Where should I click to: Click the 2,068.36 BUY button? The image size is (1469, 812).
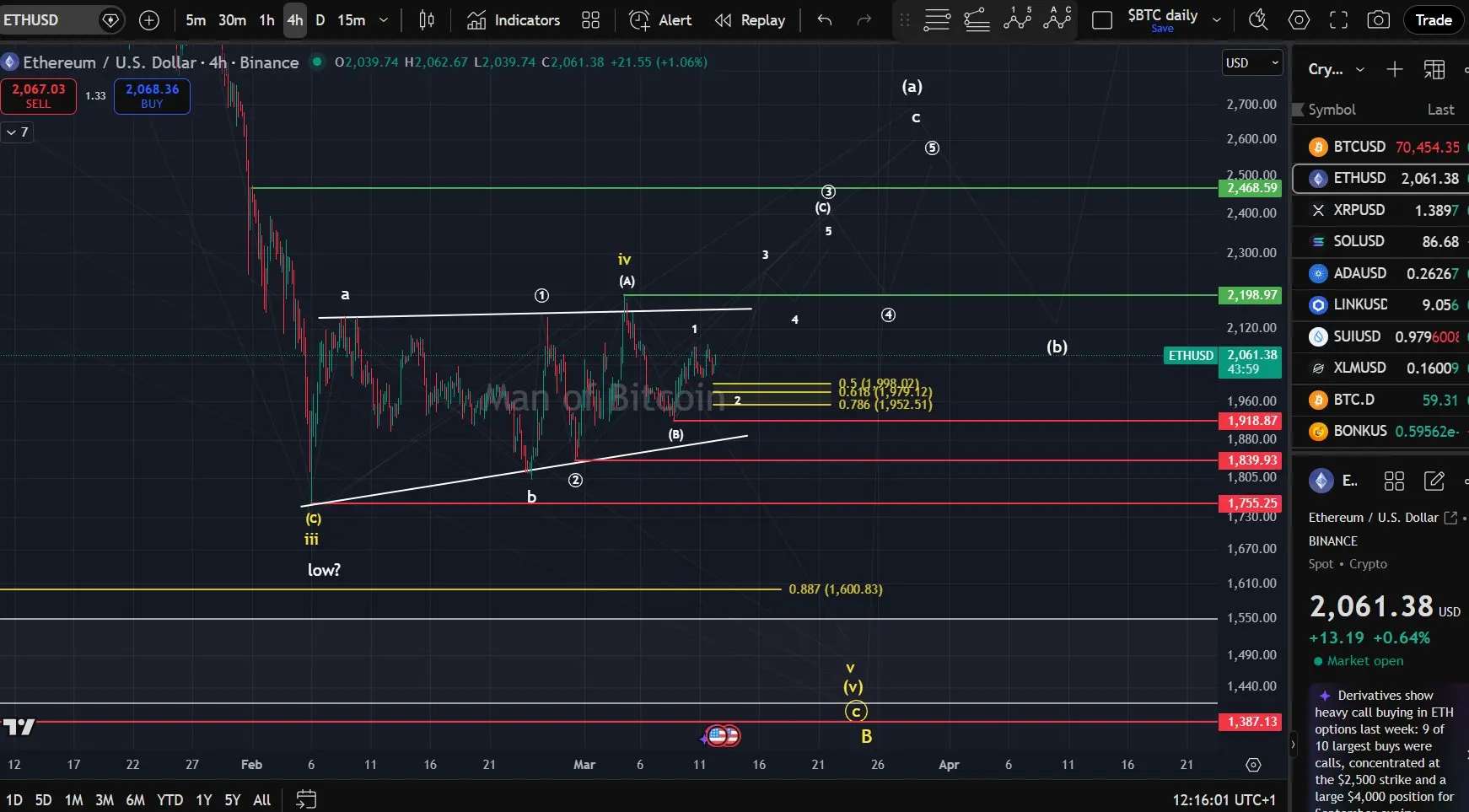pos(152,95)
